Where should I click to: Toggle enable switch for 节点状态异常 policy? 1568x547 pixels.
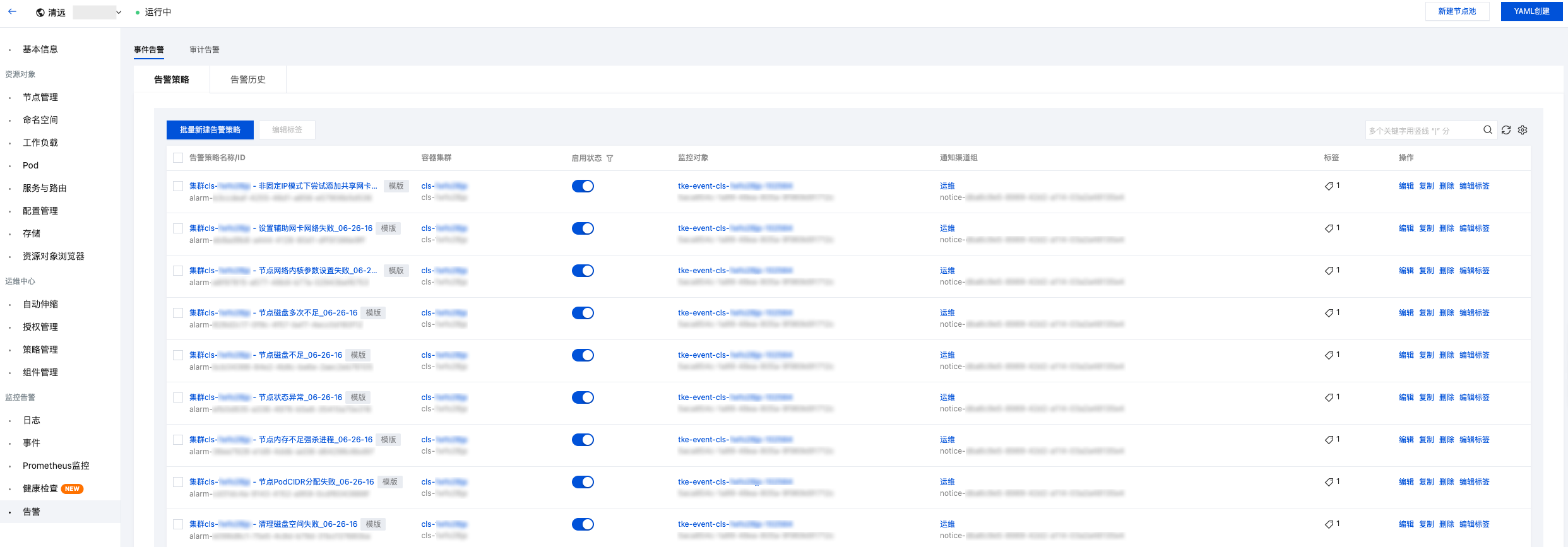point(583,397)
